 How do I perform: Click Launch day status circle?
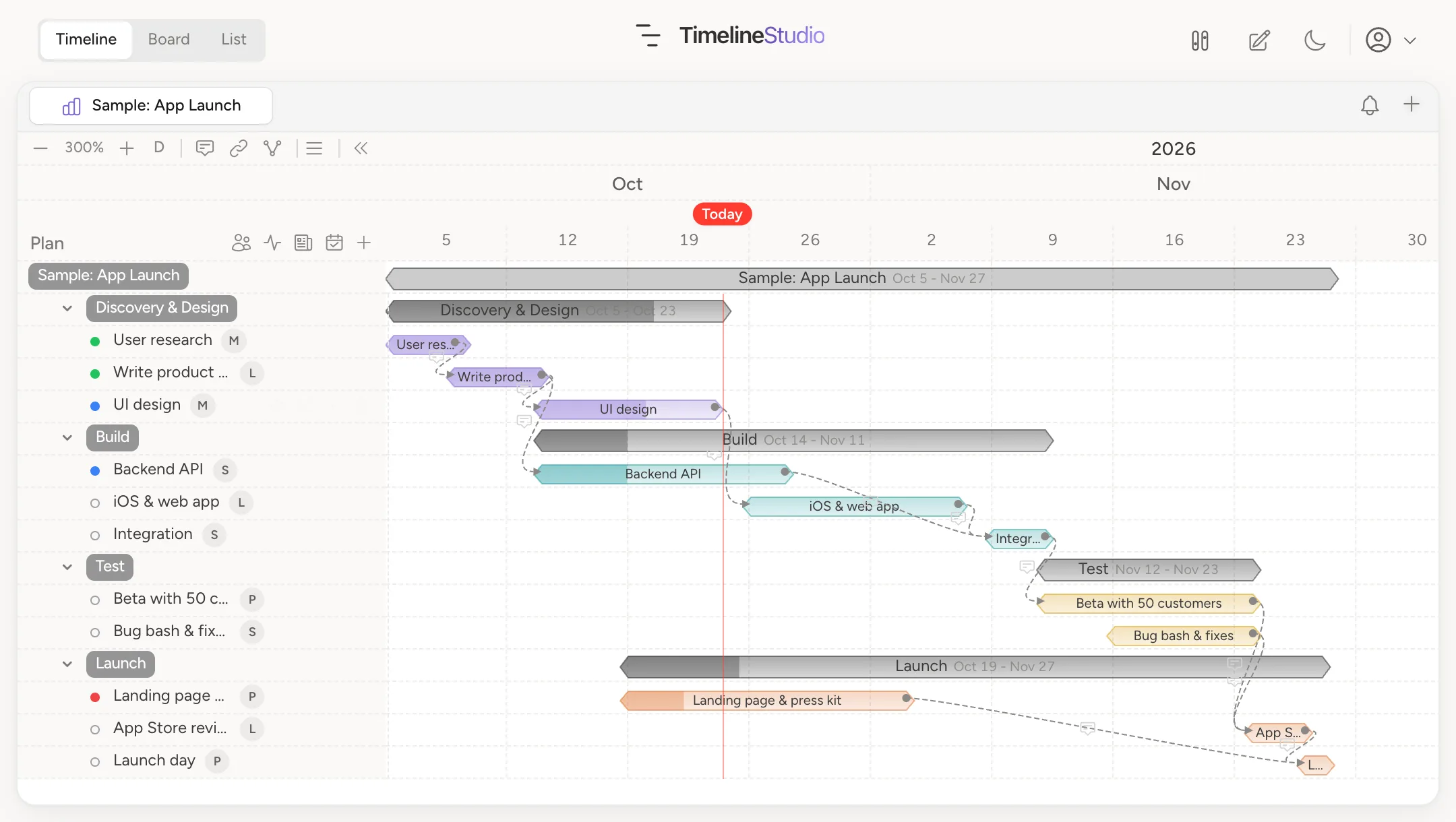pyautogui.click(x=95, y=762)
